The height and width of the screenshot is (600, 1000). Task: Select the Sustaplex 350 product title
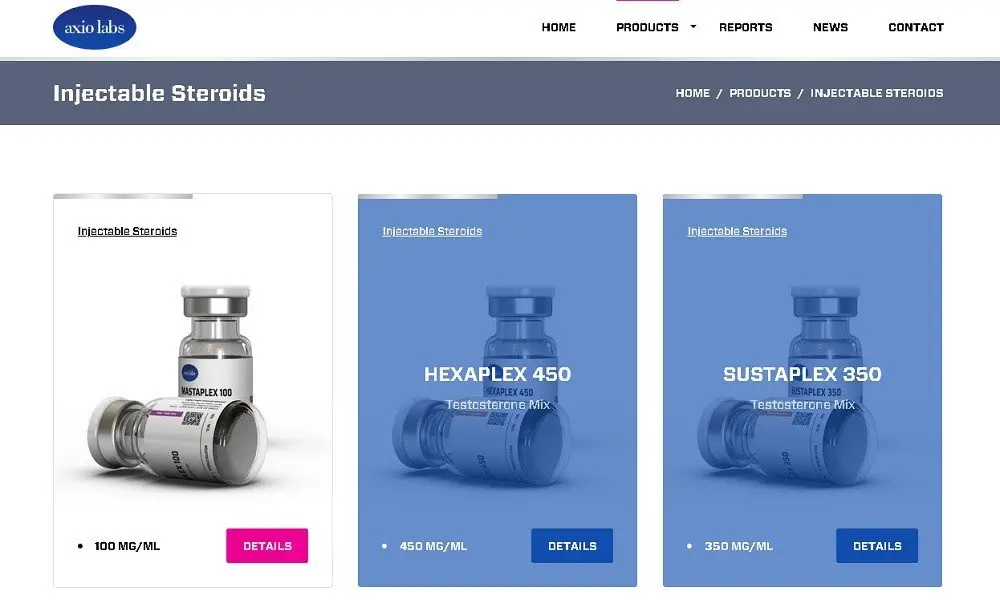(x=802, y=374)
